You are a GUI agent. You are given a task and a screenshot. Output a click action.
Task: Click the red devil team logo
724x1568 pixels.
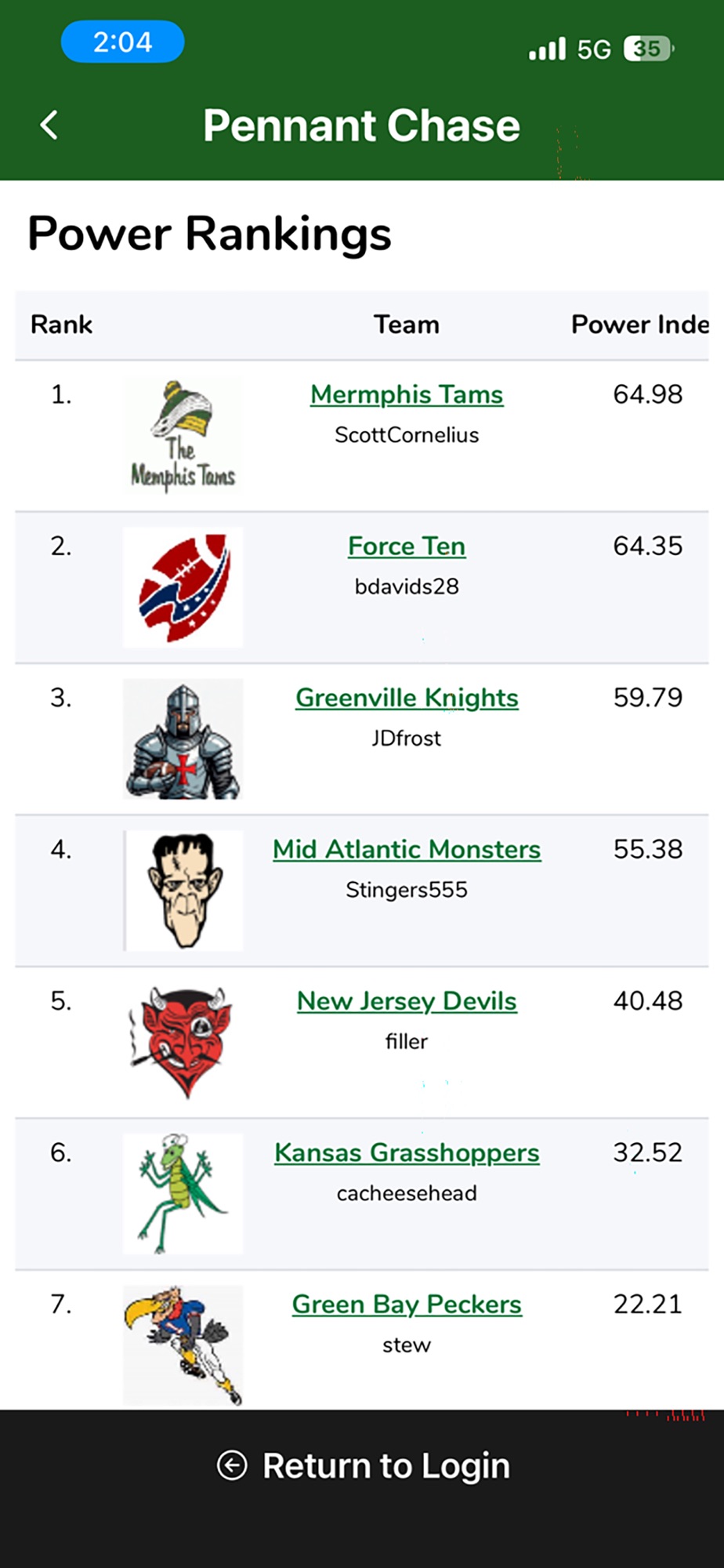tap(183, 1042)
